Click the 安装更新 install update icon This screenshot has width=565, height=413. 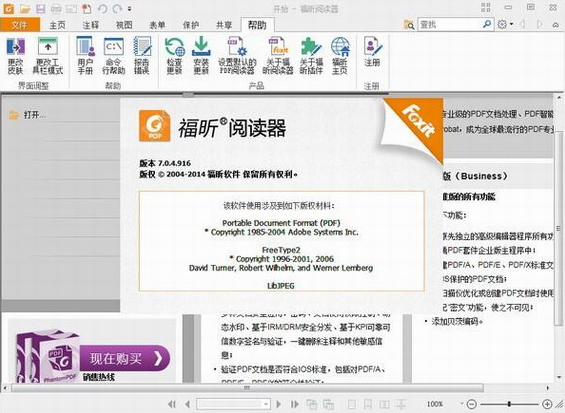tap(201, 55)
